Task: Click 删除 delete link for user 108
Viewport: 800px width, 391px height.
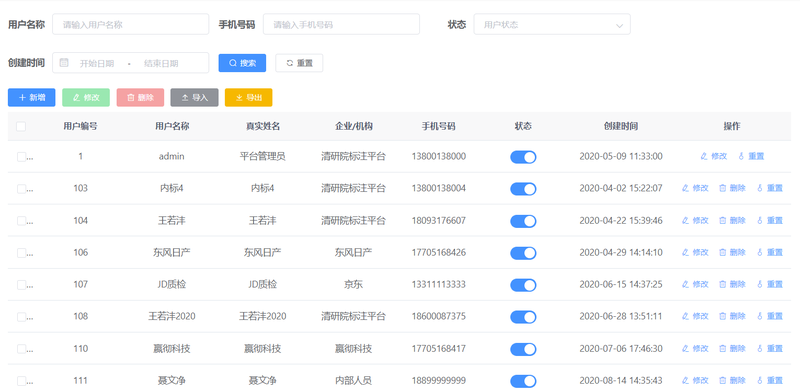Action: (732, 316)
